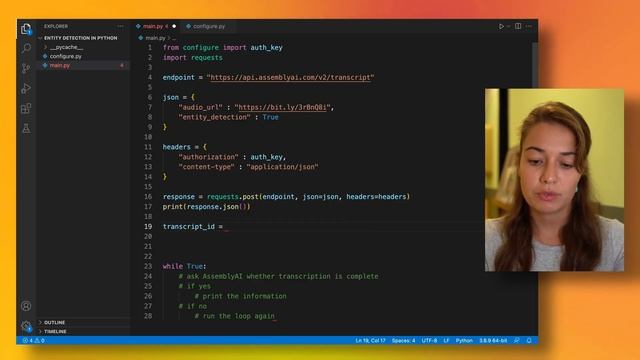This screenshot has height=360, width=640.
Task: Click the unsaved dot on main.py tab
Action: click(x=174, y=26)
